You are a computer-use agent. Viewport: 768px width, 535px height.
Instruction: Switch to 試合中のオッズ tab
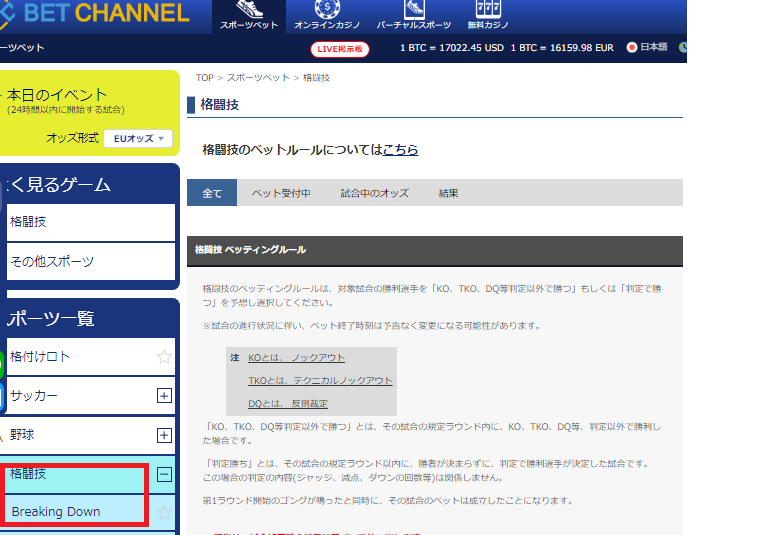coord(375,193)
